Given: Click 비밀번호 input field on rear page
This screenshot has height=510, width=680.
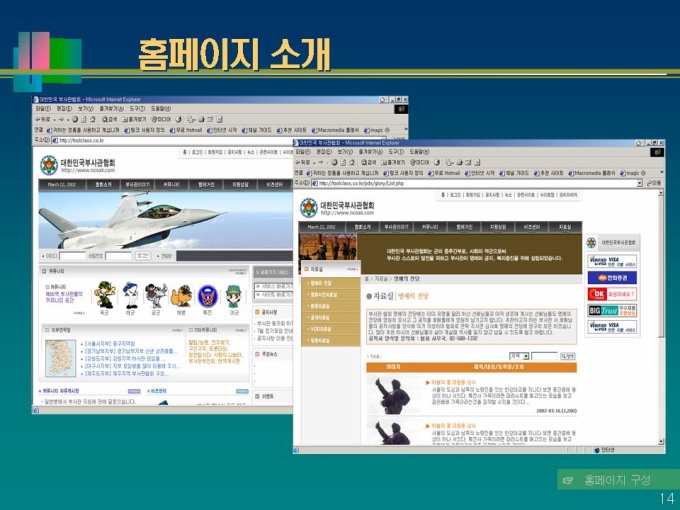Looking at the screenshot, I should click(x=118, y=256).
